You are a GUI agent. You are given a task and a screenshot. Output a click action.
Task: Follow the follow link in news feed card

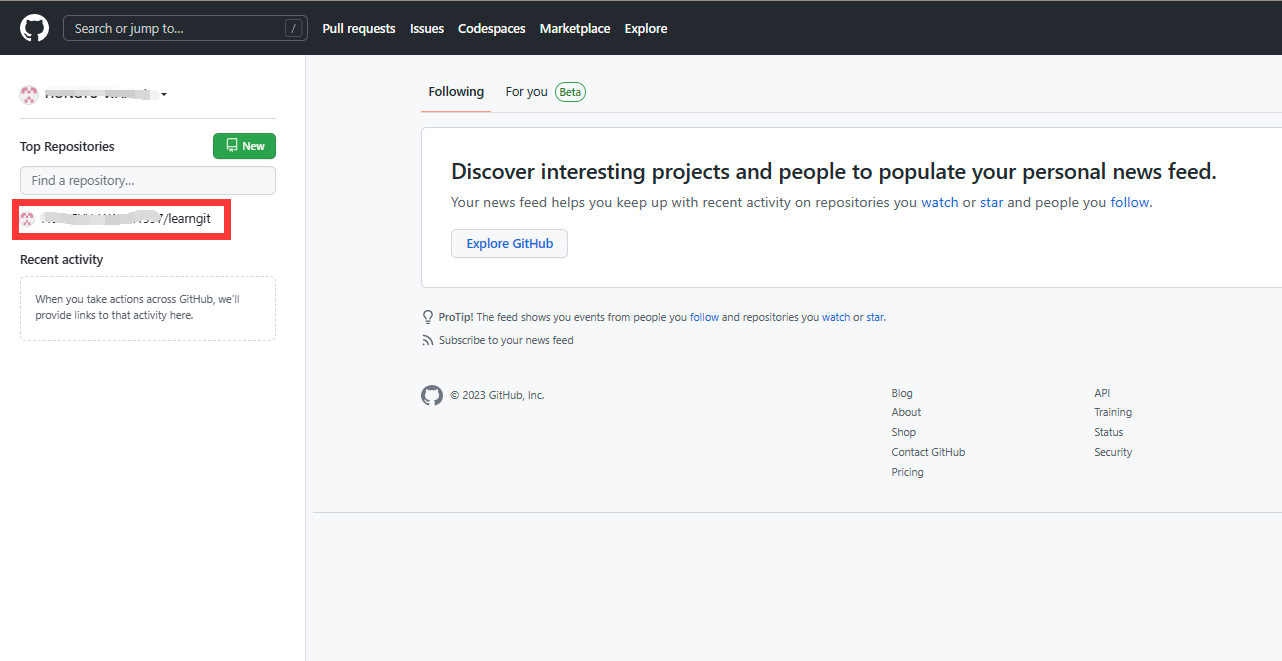pyautogui.click(x=1130, y=202)
